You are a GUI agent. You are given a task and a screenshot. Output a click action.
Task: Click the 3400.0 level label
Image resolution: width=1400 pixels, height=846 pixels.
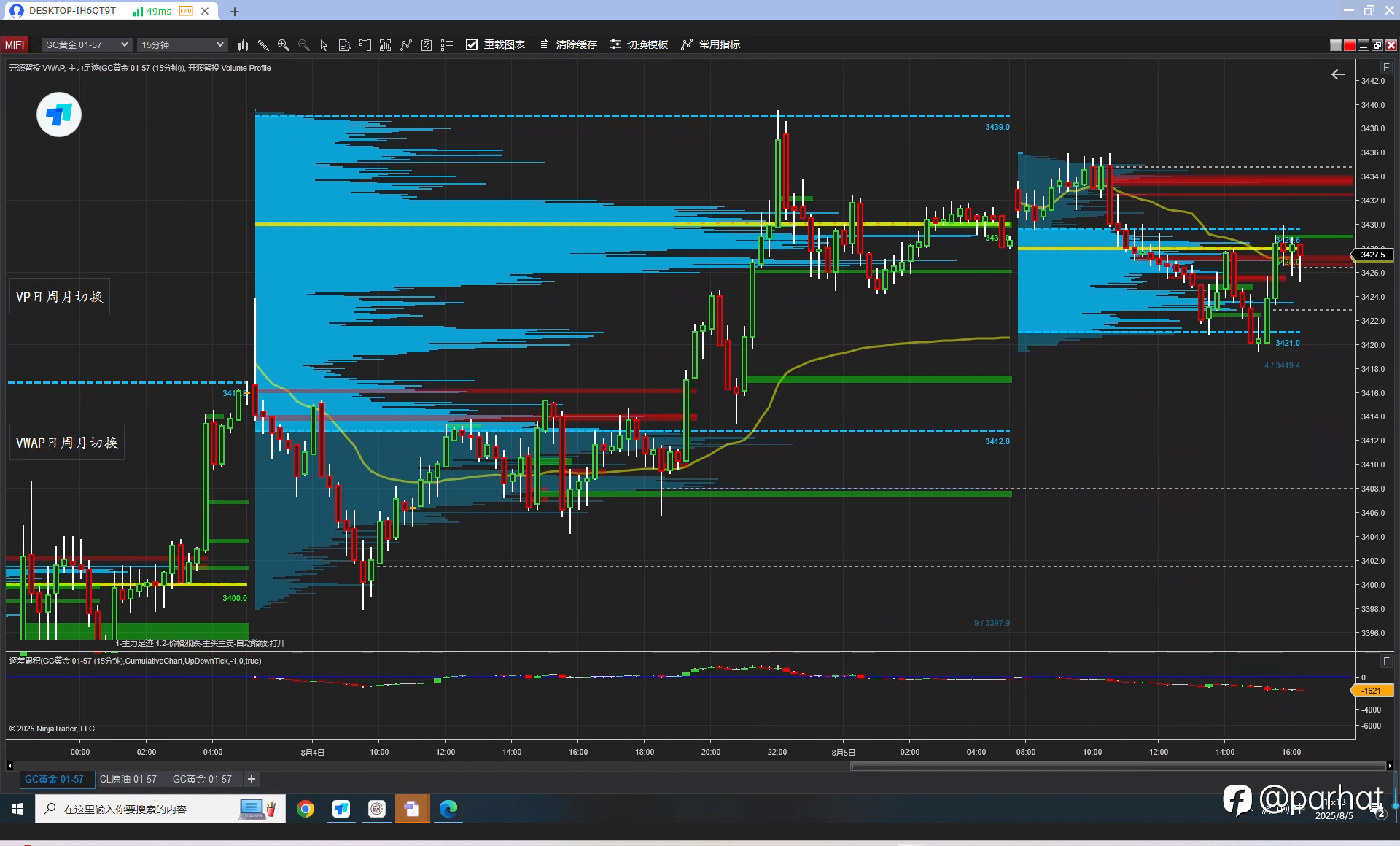(x=235, y=598)
